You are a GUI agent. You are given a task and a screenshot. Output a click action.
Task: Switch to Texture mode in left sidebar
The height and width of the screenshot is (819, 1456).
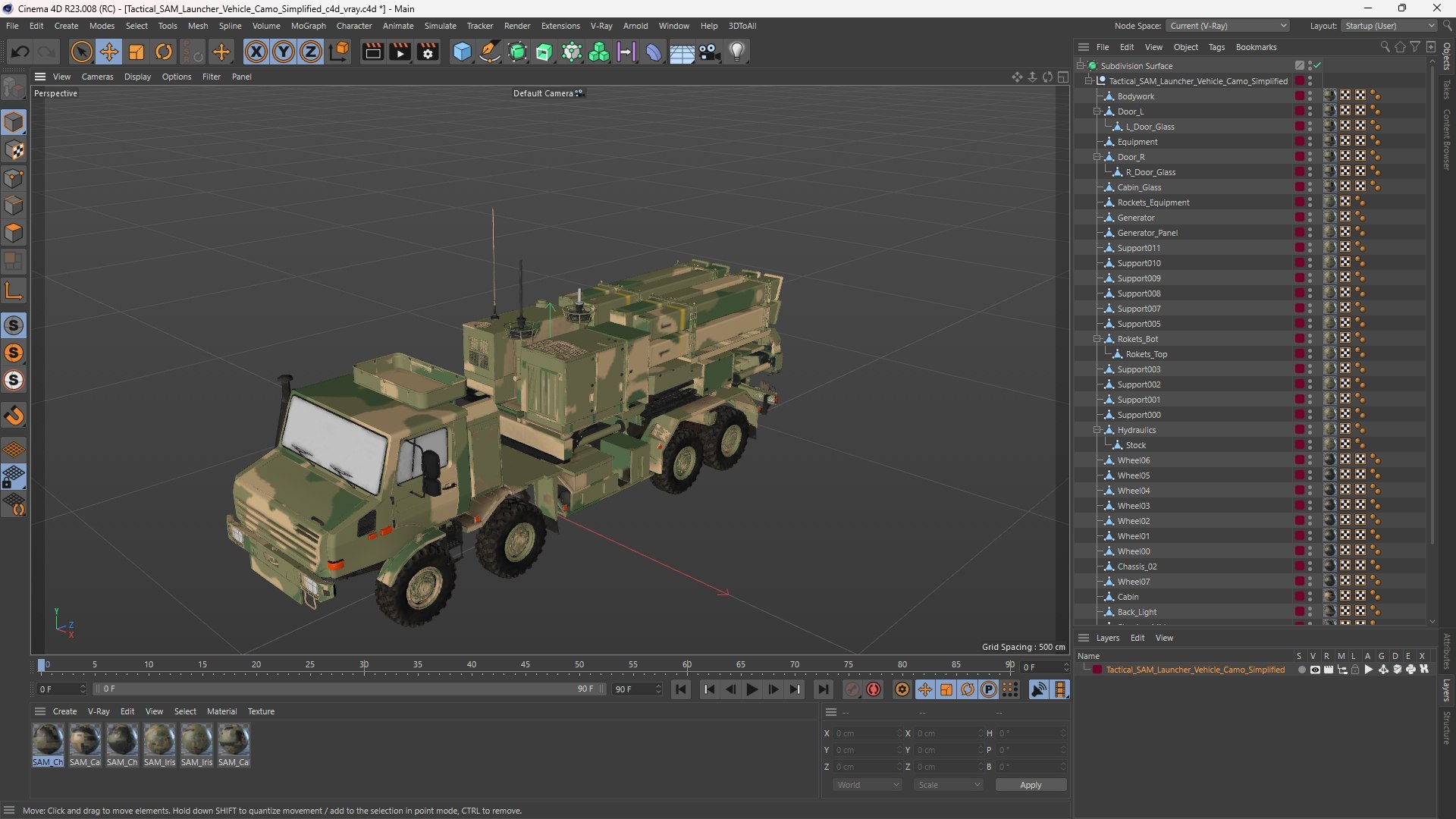click(x=14, y=150)
